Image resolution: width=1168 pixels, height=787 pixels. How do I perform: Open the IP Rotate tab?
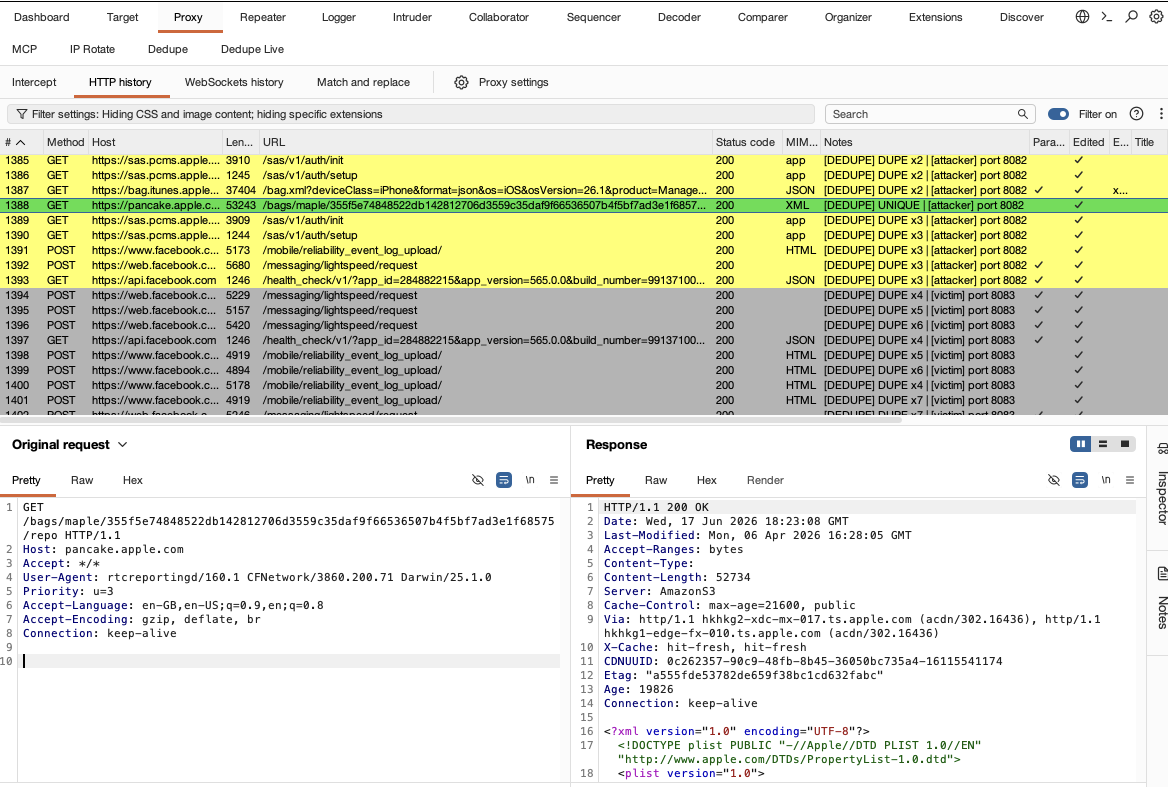click(92, 49)
